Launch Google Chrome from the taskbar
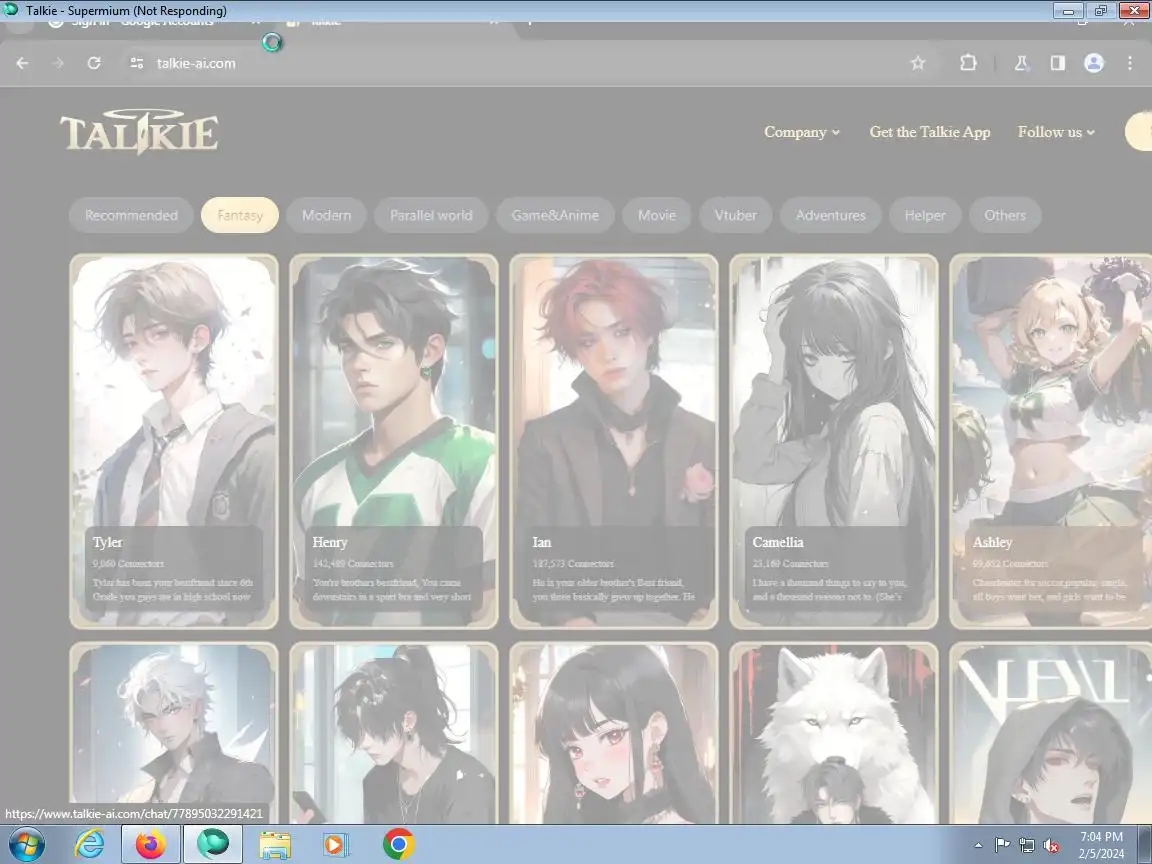 (x=398, y=845)
